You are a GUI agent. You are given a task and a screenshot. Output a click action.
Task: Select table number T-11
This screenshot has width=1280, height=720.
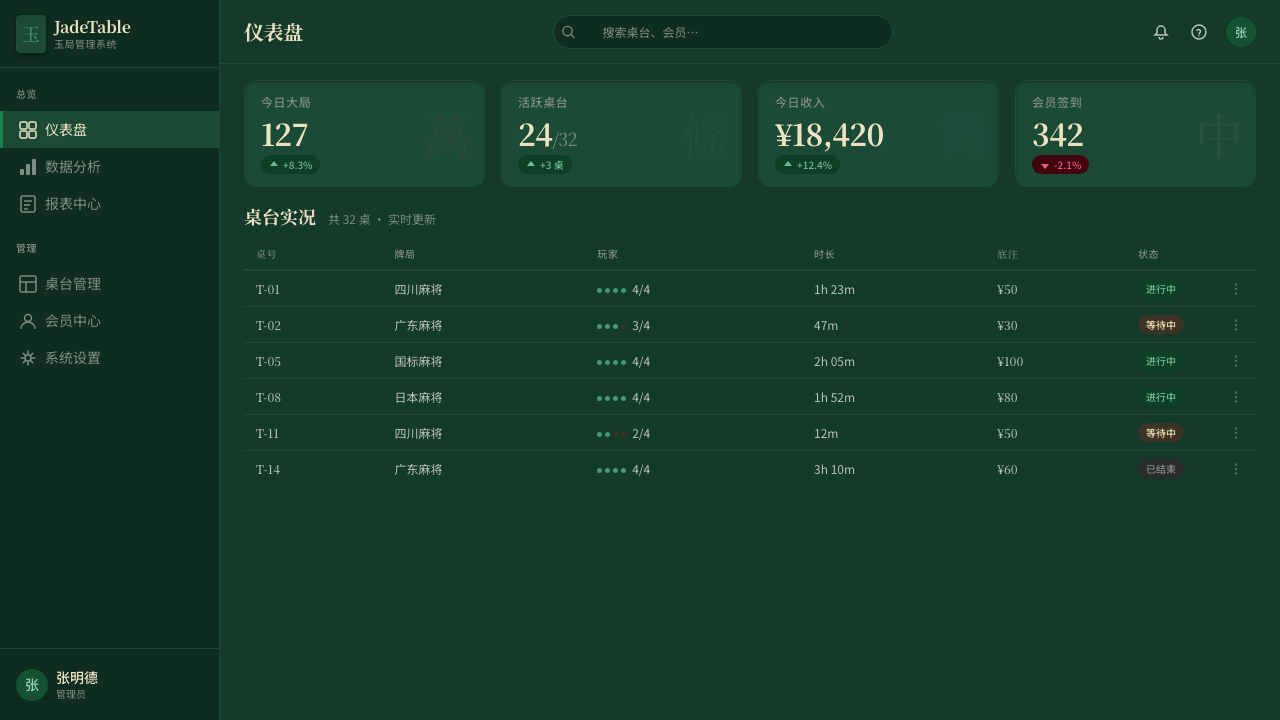(267, 434)
